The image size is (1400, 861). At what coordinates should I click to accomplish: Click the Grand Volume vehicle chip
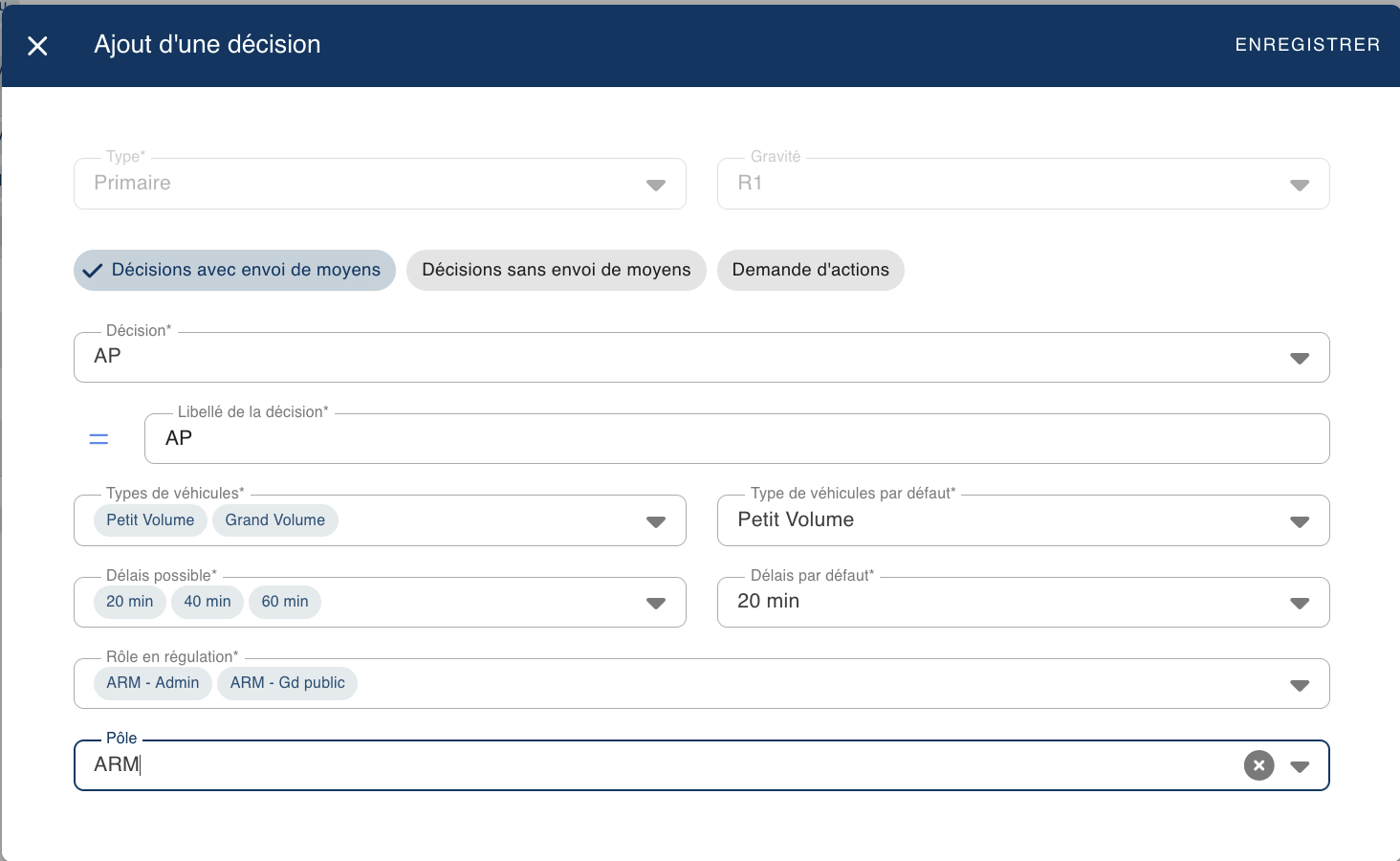tap(275, 520)
